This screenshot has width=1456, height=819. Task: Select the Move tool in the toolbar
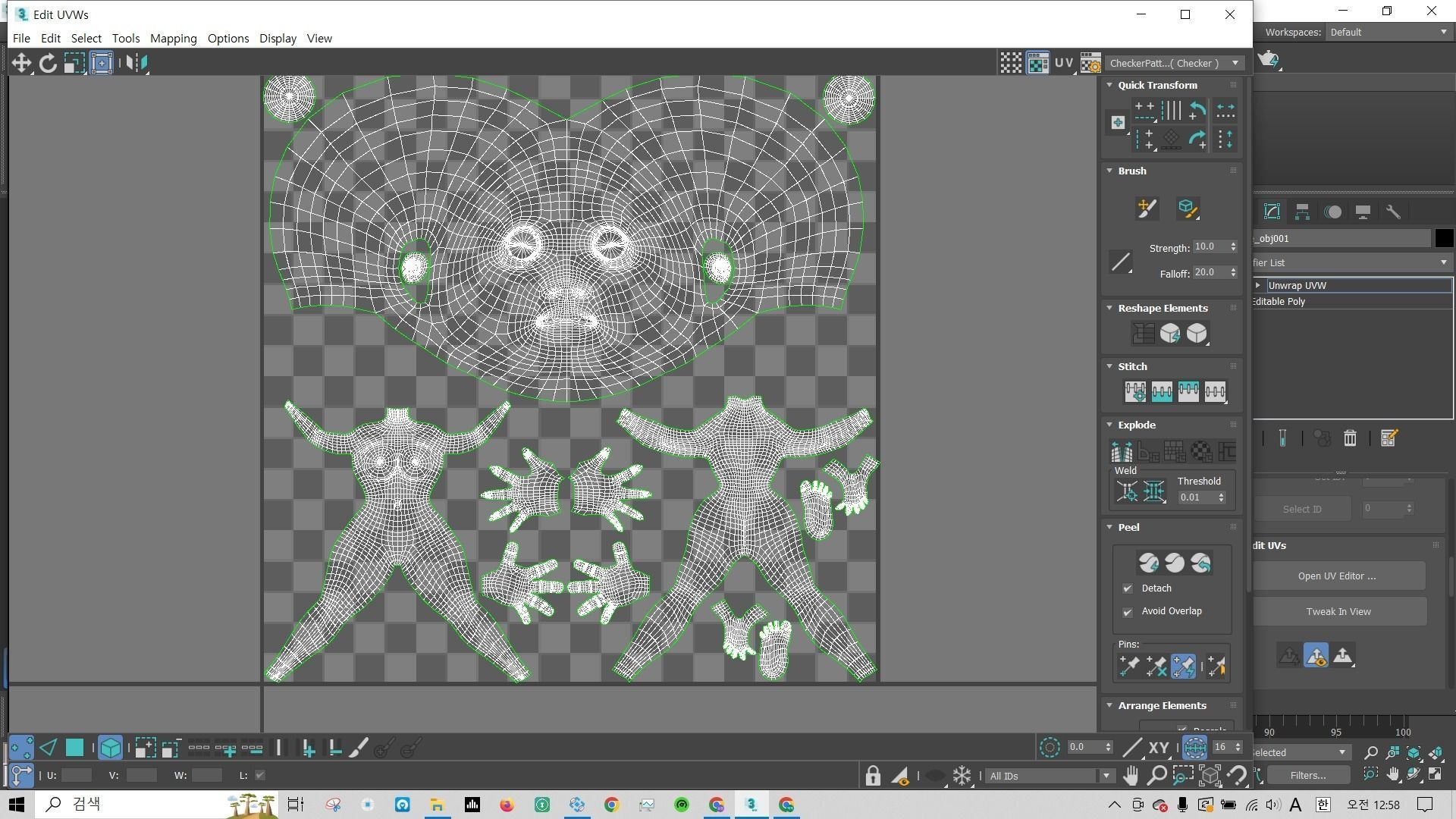[x=21, y=63]
